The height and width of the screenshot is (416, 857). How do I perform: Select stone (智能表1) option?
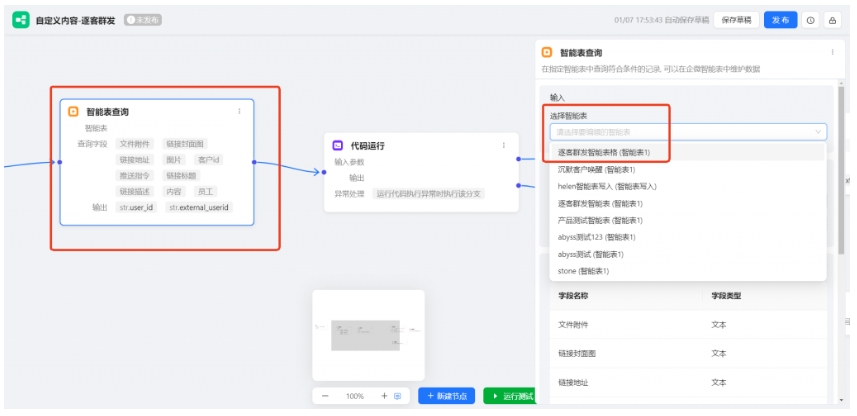688,271
